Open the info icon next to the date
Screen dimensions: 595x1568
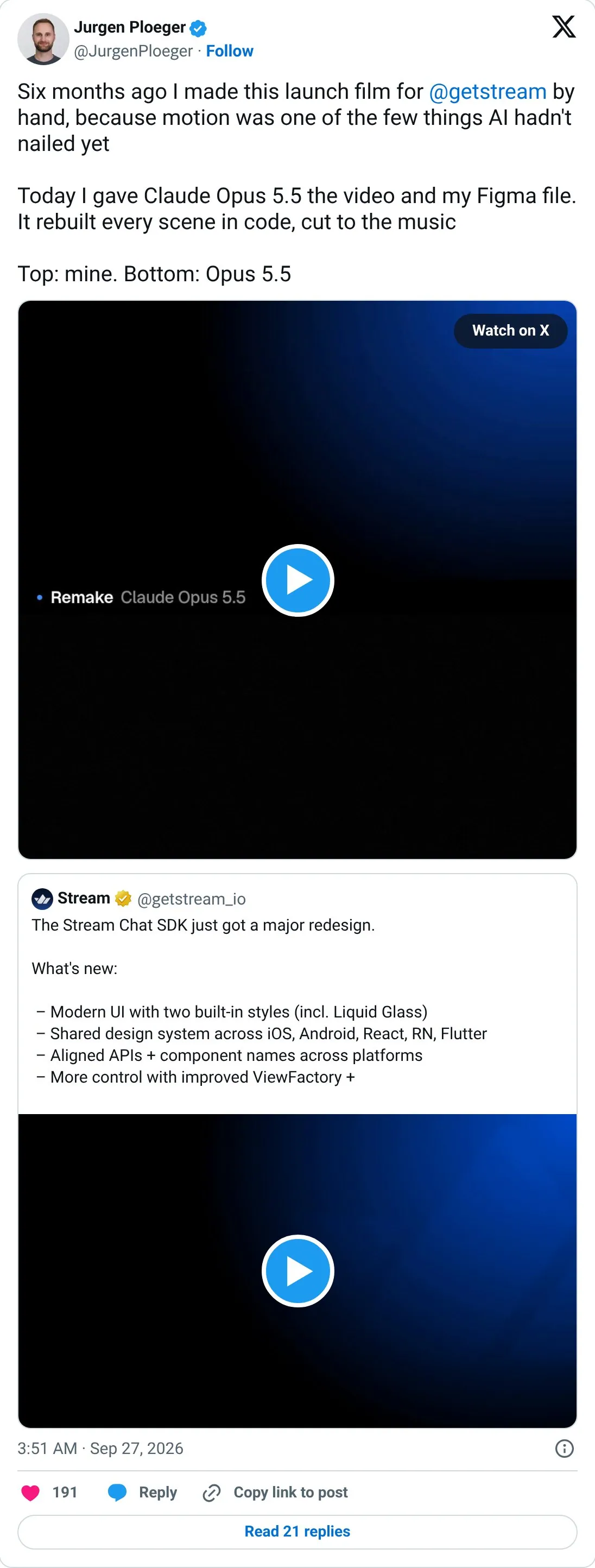[x=565, y=1448]
